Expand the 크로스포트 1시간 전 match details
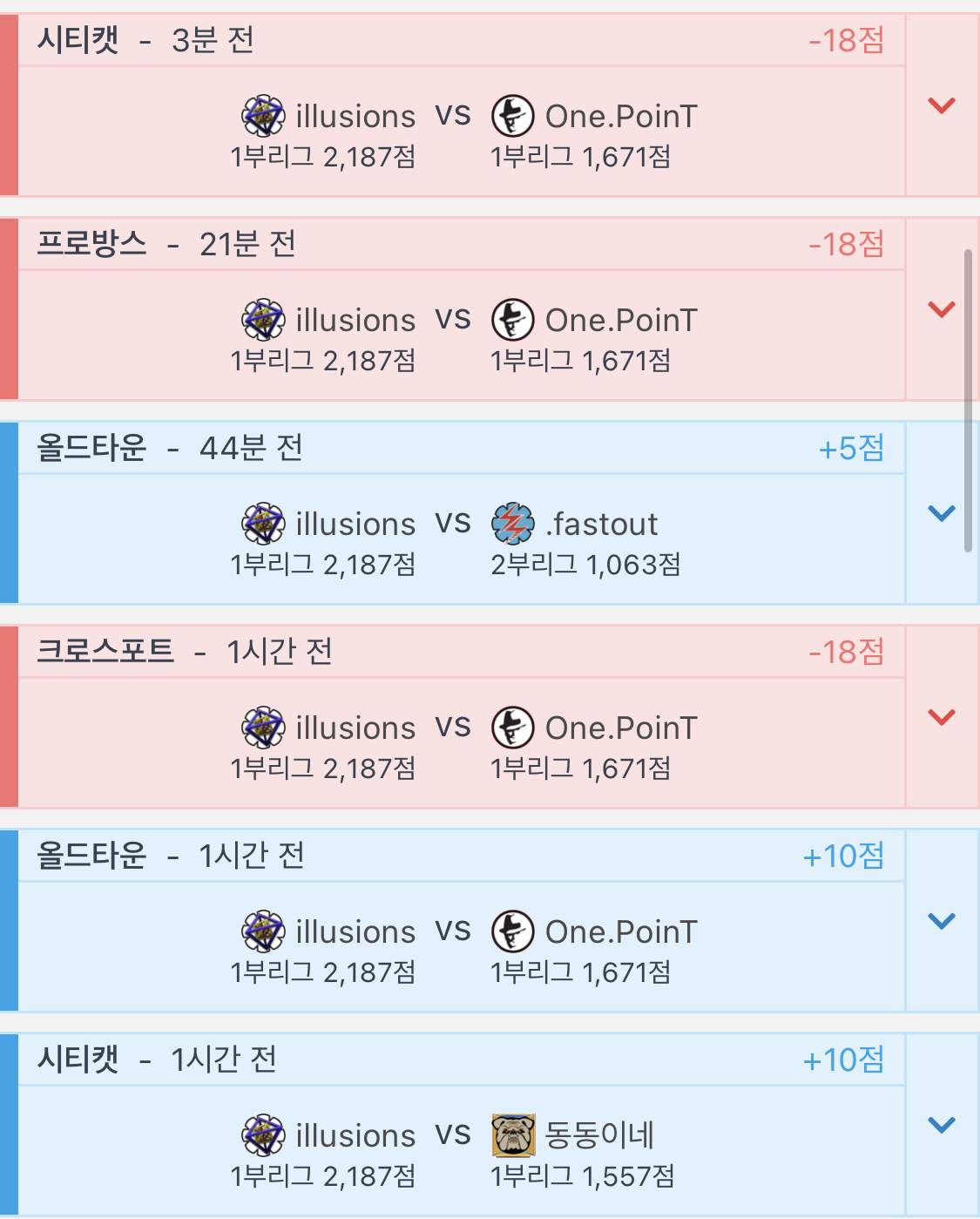This screenshot has width=980, height=1219. [x=942, y=717]
